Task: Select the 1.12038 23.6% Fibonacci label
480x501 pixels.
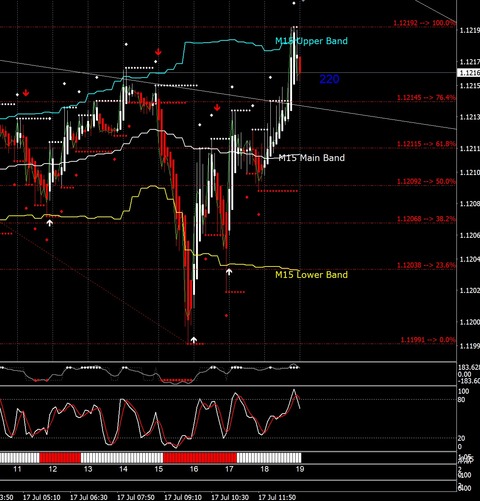Action: point(426,265)
